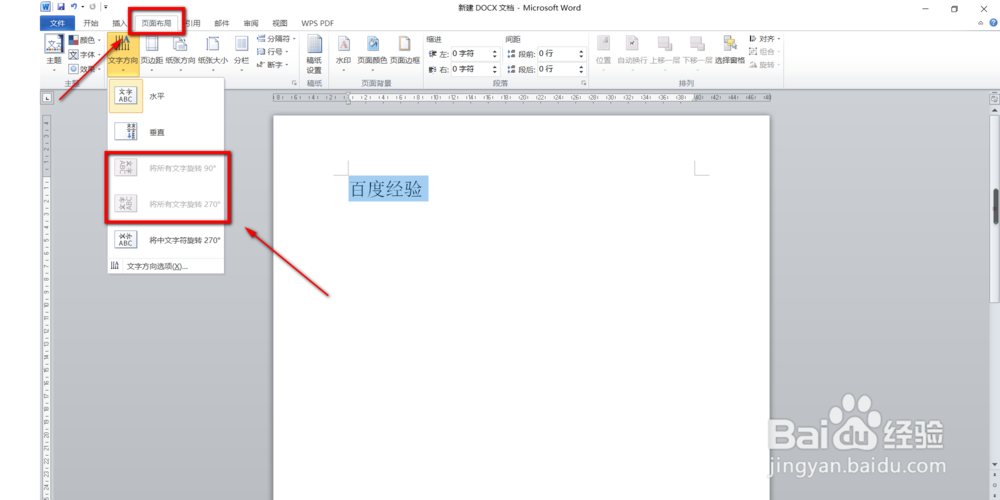
Task: Open 段落 paragraph dialog launcher
Action: pyautogui.click(x=584, y=84)
